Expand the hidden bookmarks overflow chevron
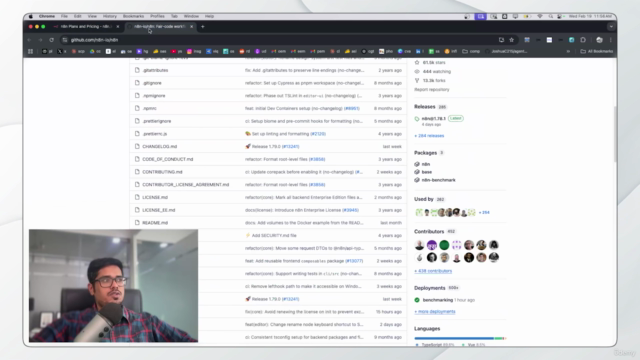This screenshot has height=360, width=640. coord(568,51)
